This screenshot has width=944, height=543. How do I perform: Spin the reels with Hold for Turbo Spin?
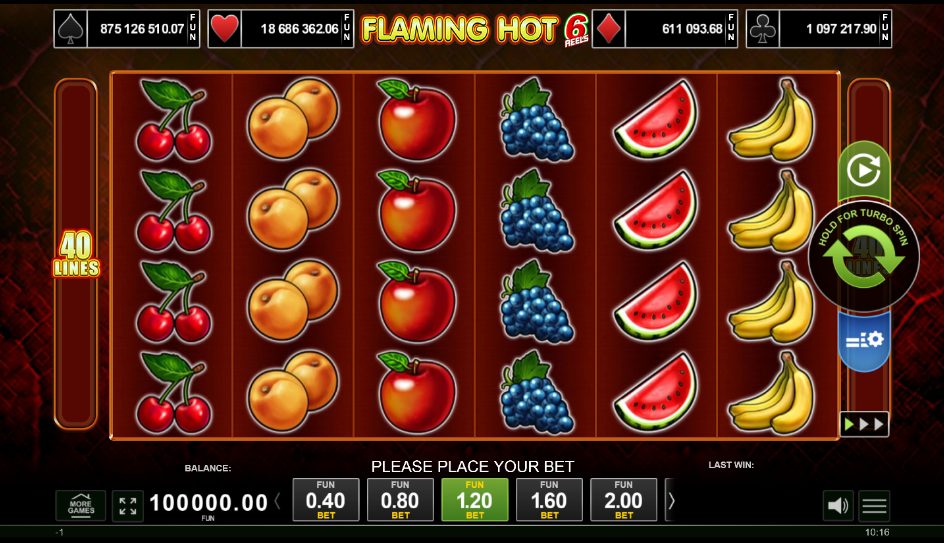click(x=864, y=256)
